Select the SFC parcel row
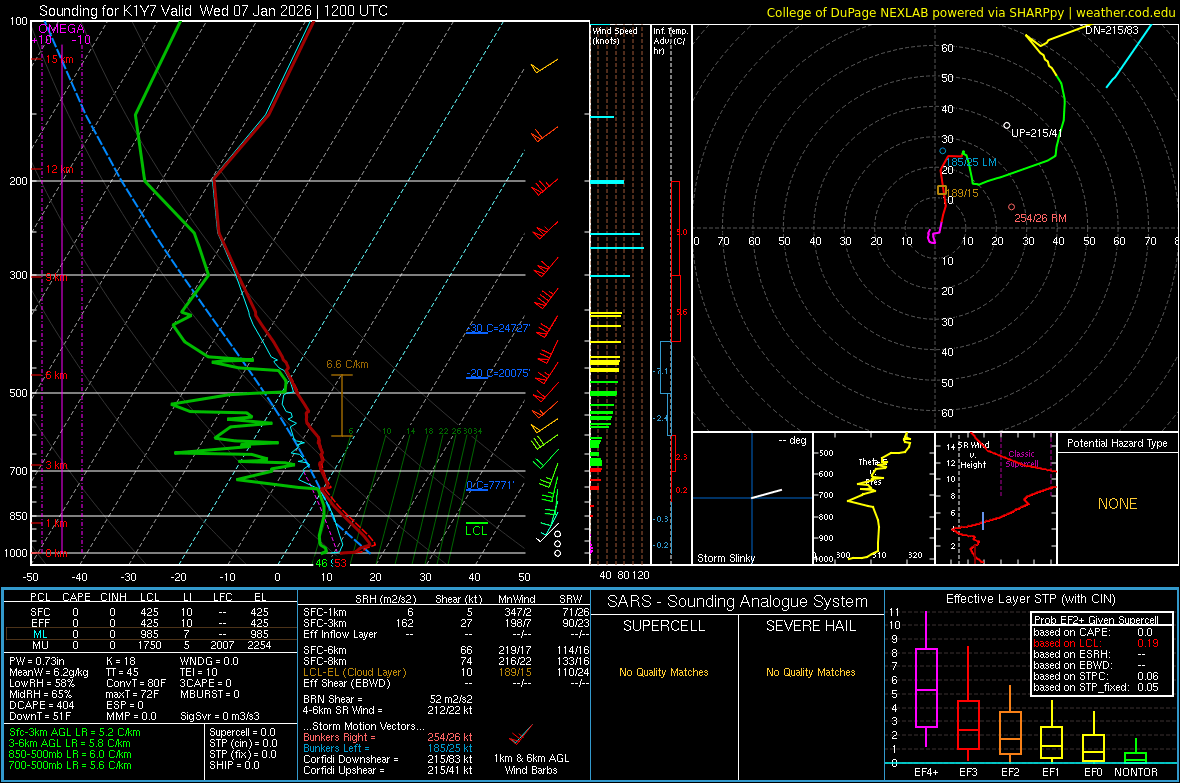This screenshot has width=1180, height=783. (151, 612)
